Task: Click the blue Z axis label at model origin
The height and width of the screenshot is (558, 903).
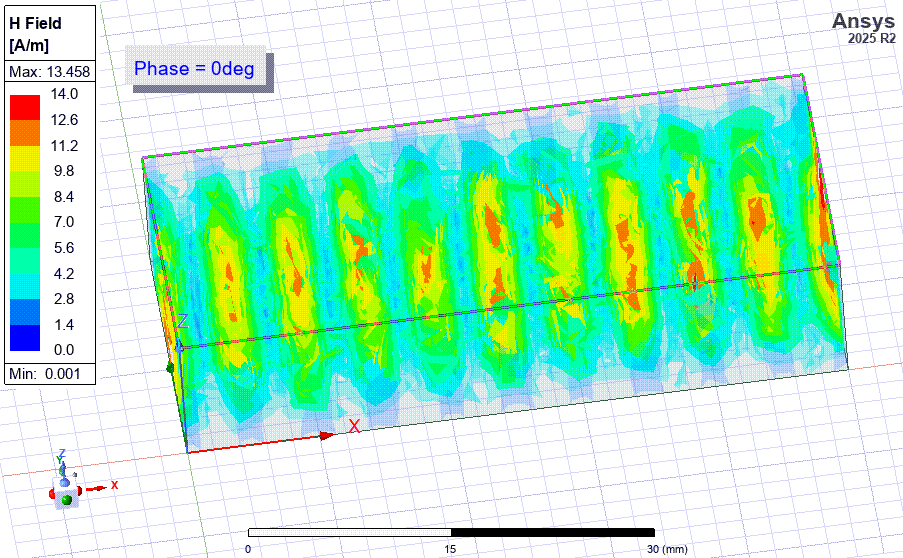Action: 183,321
